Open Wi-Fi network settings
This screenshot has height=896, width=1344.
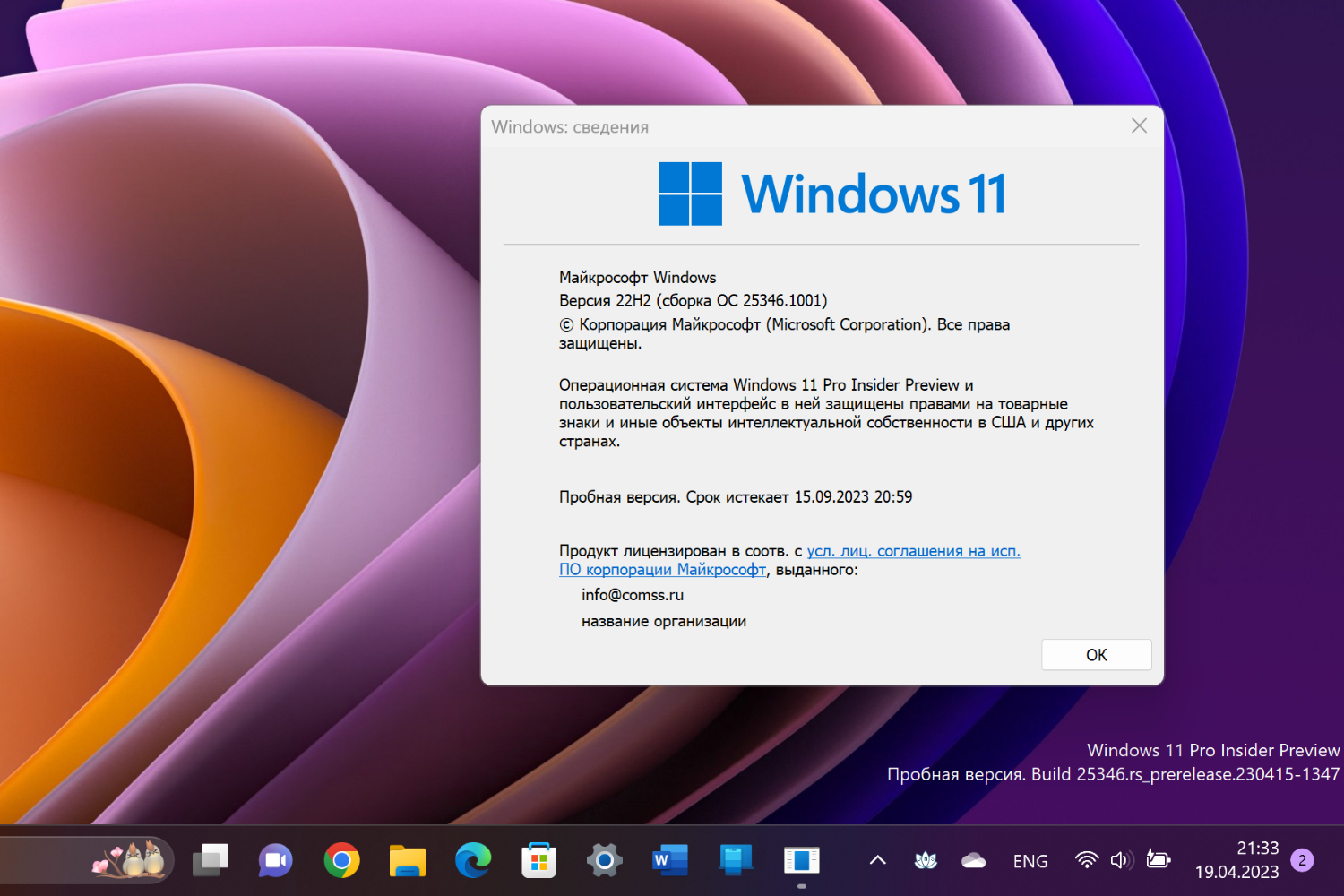click(1087, 860)
